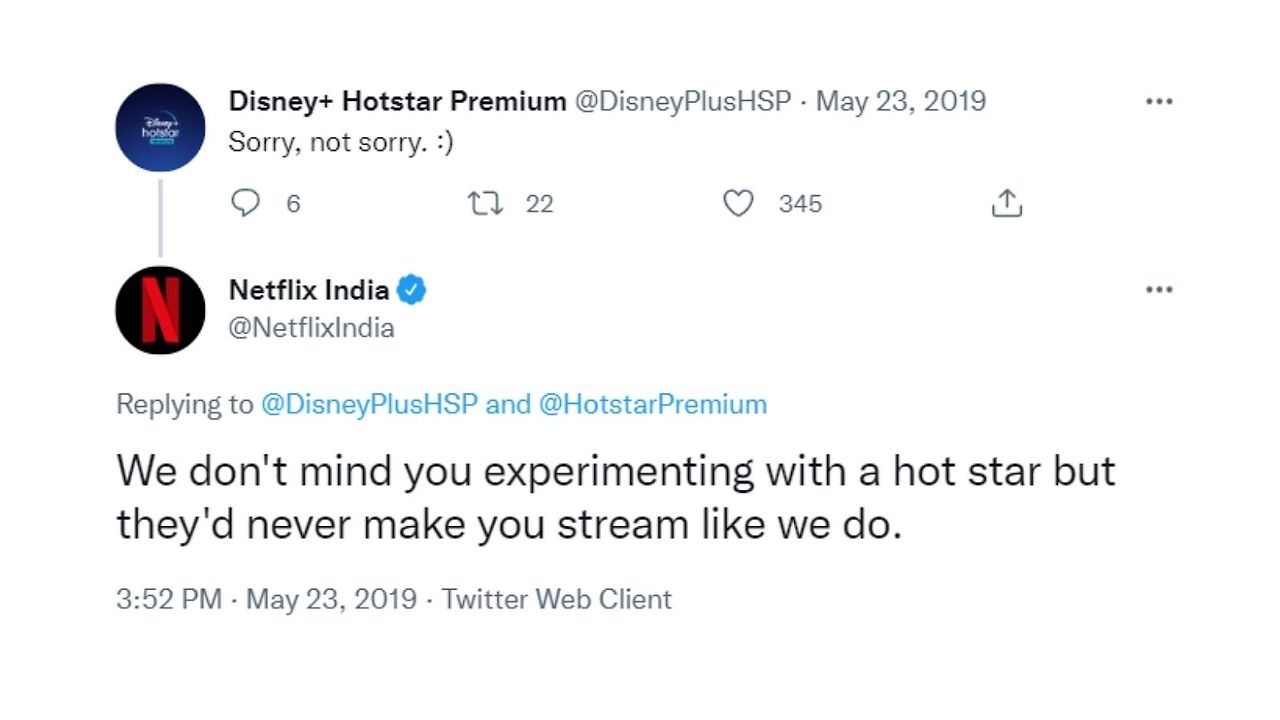Click the Twitter Web Client source label
Screen dimensions: 1280x720
pos(557,599)
